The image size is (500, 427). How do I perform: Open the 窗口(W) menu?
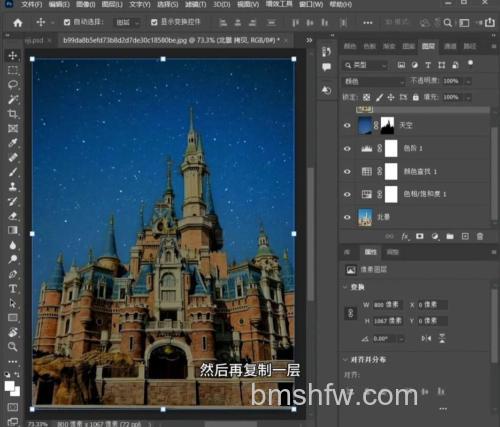coord(312,4)
